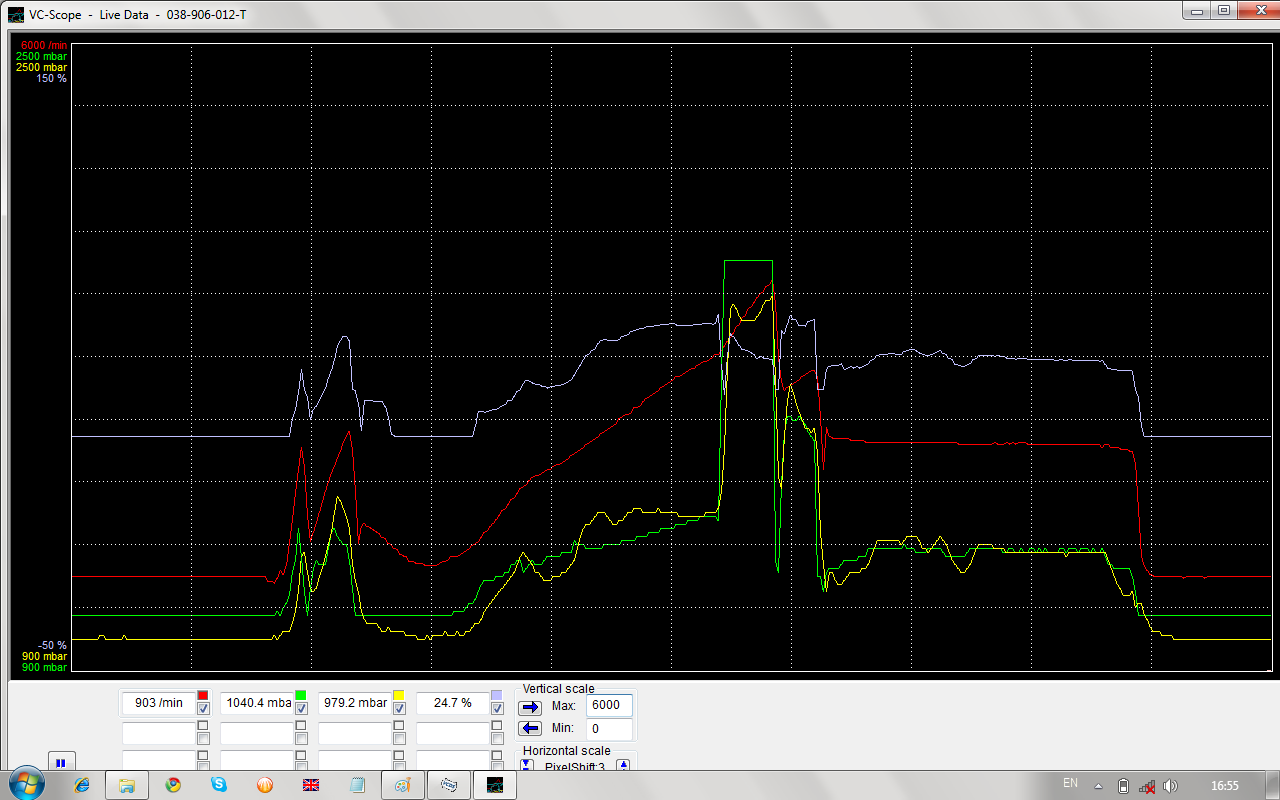
Task: Open the Windows Start menu
Action: click(x=24, y=784)
